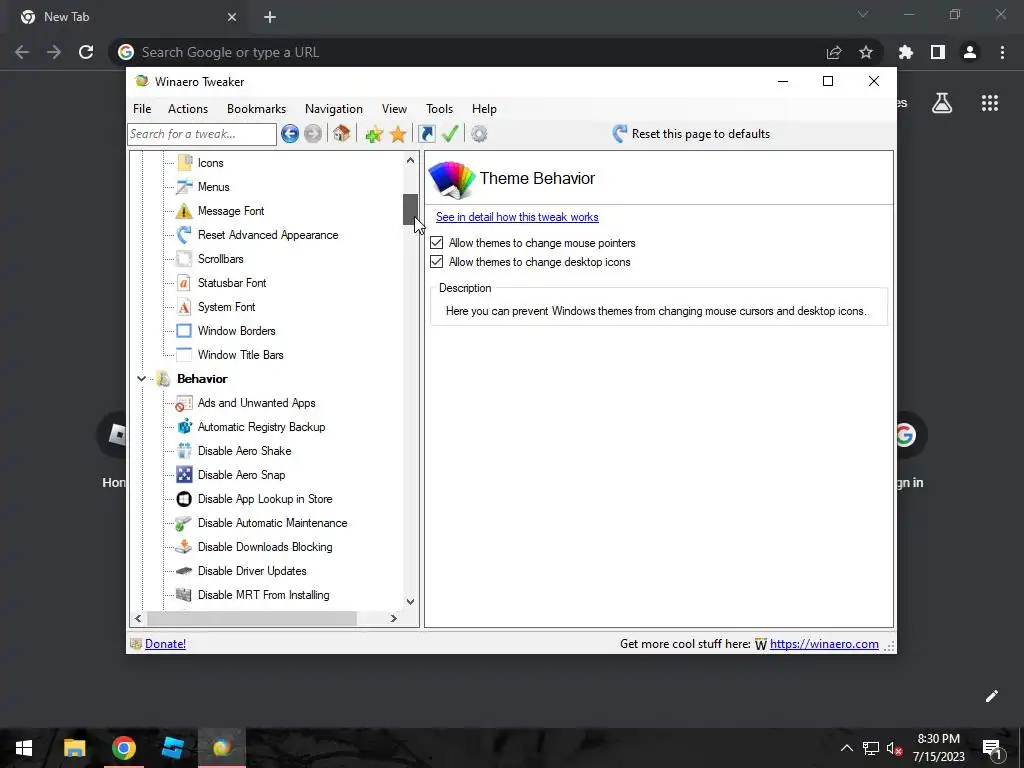Click the Statusbar Font icon
The image size is (1024, 768).
(x=185, y=283)
